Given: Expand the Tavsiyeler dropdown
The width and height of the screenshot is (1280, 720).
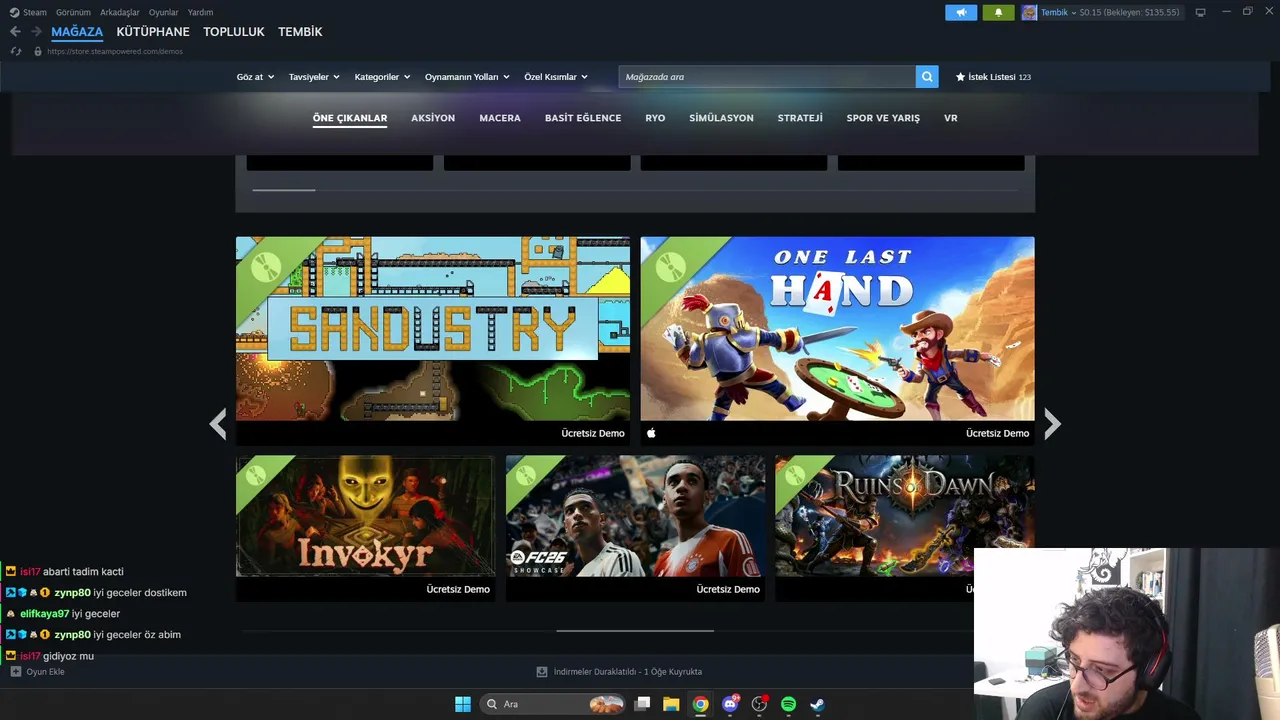Looking at the screenshot, I should tap(314, 77).
